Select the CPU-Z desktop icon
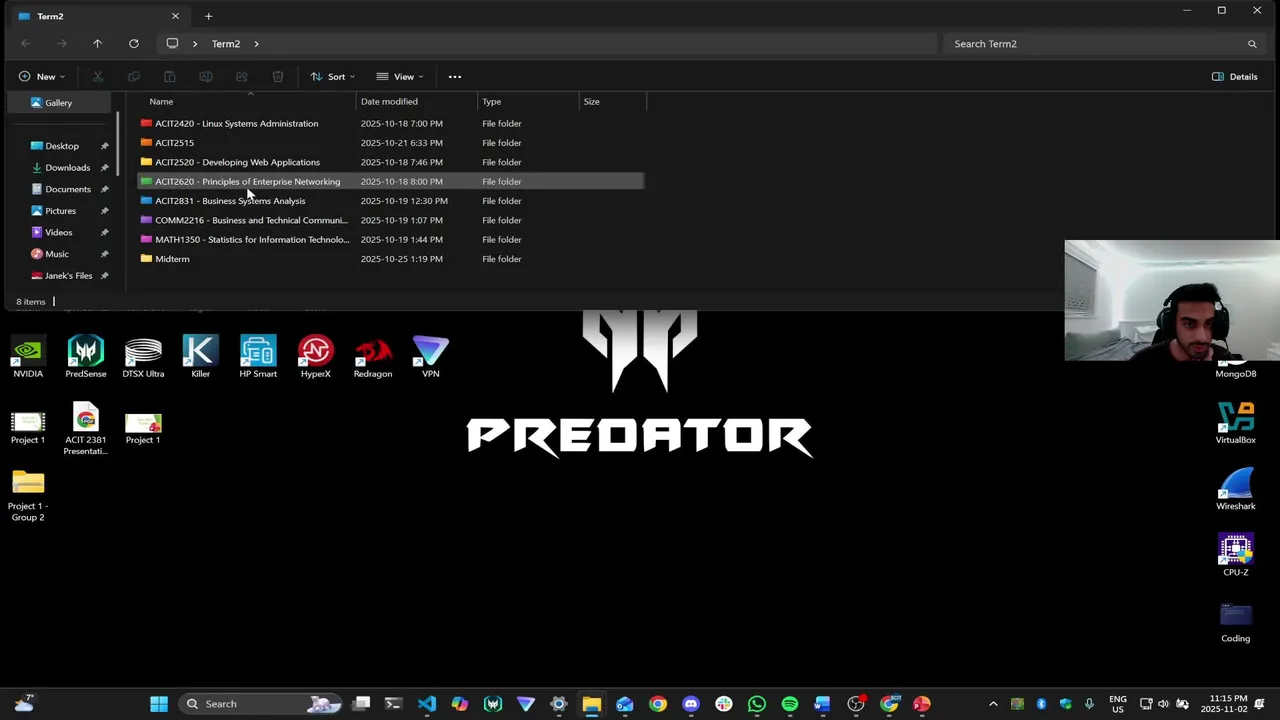The image size is (1280, 720). point(1236,555)
